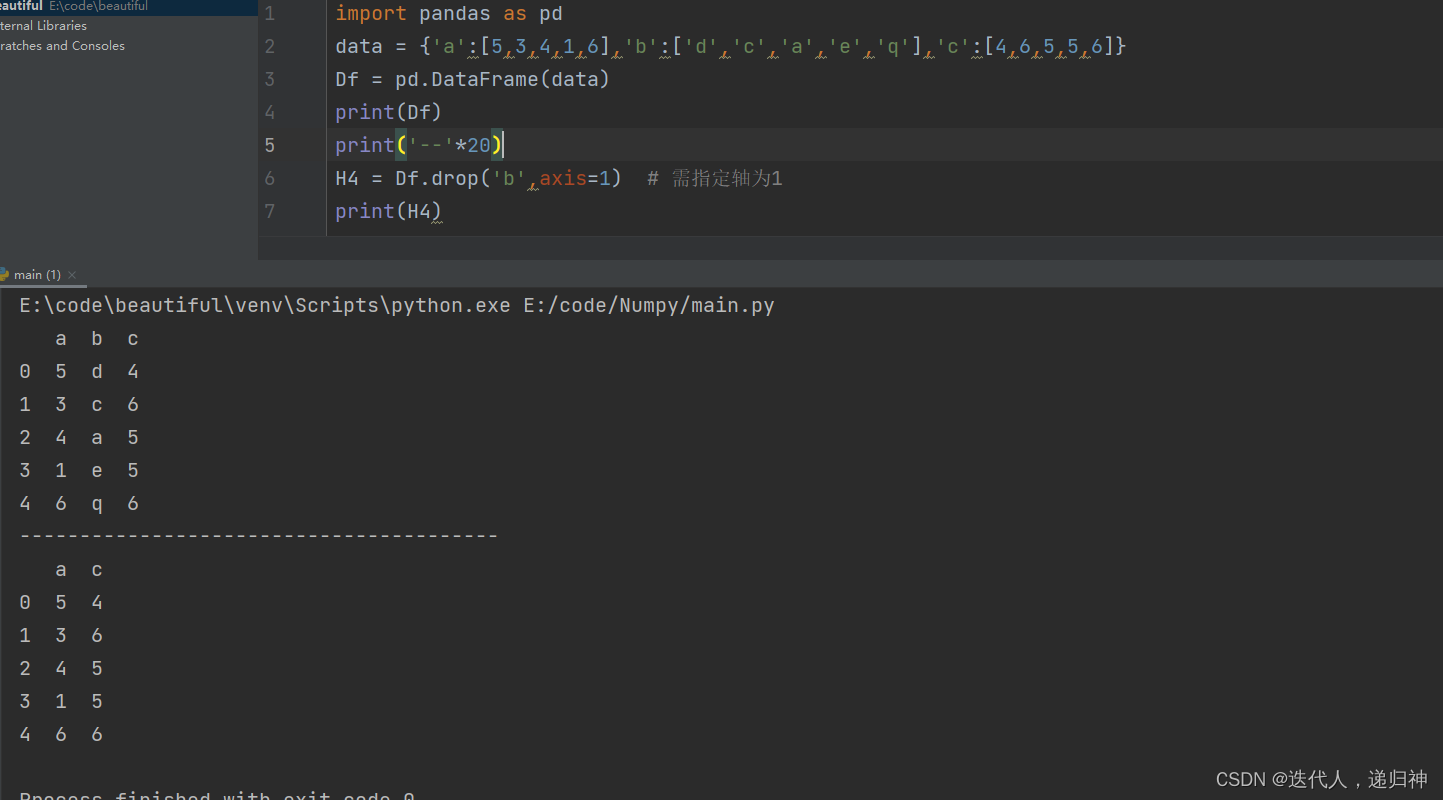Image resolution: width=1443 pixels, height=800 pixels.
Task: Click console output row "4 6 6"
Action: tap(61, 735)
